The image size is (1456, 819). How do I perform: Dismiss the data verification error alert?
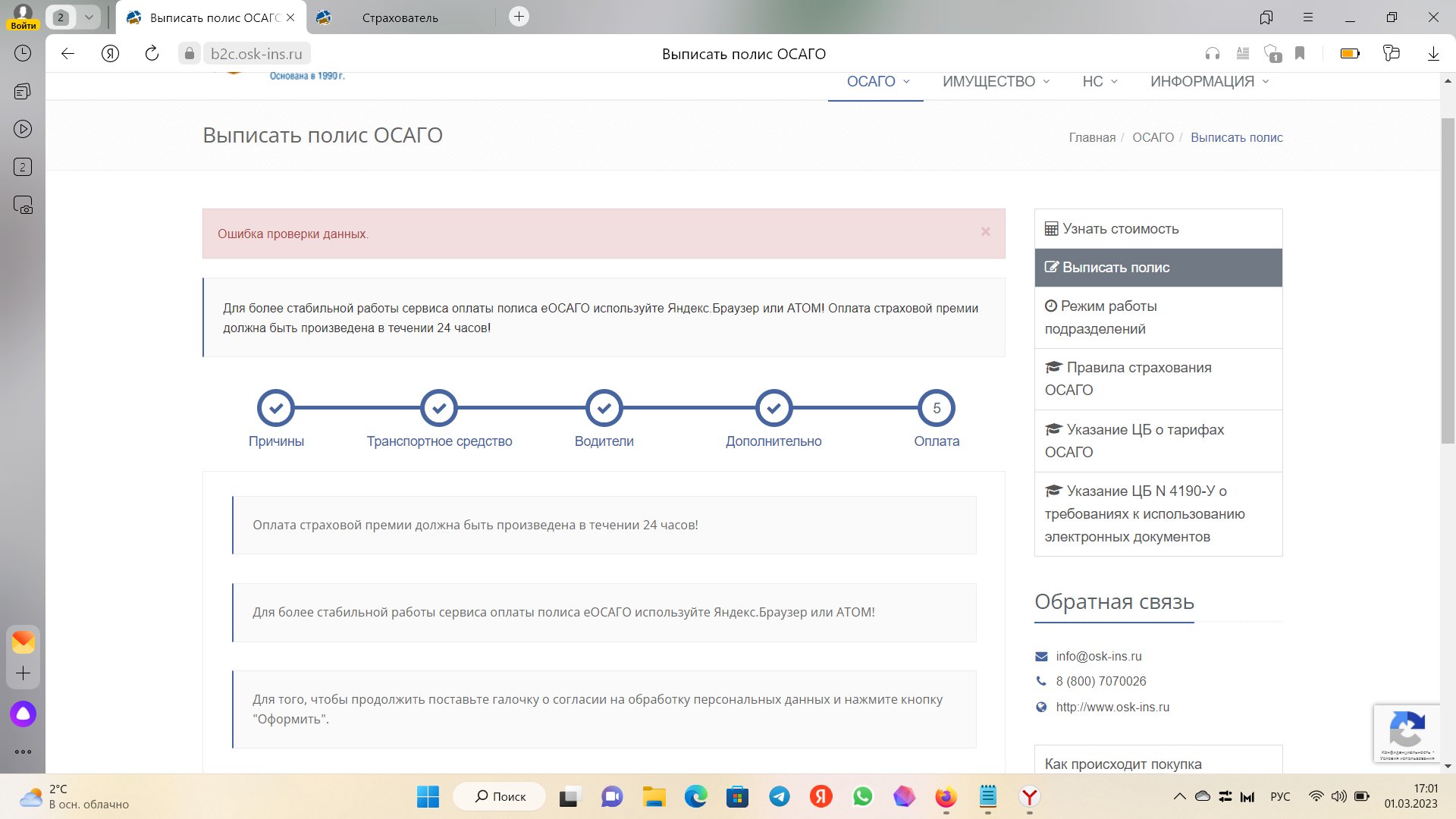[985, 232]
